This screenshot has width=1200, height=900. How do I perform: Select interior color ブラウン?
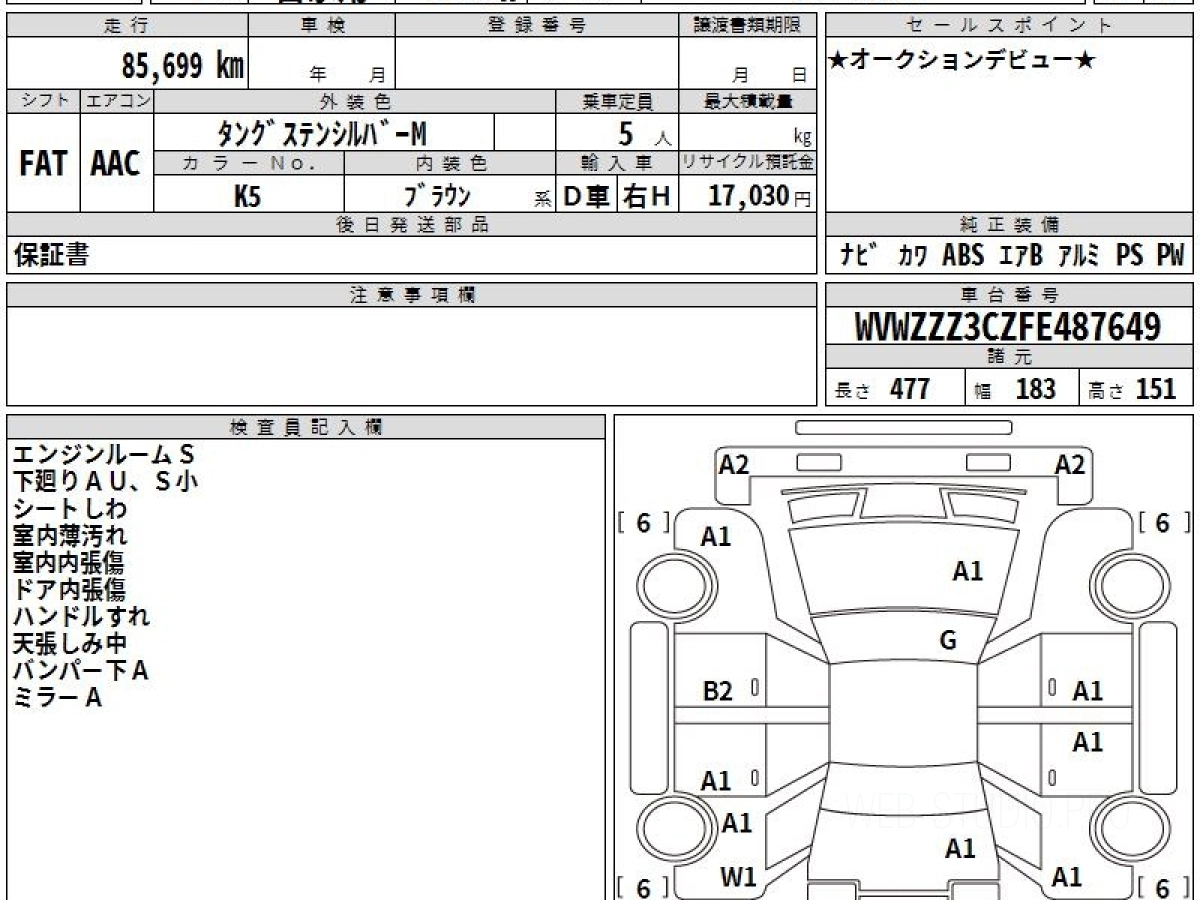pyautogui.click(x=437, y=196)
